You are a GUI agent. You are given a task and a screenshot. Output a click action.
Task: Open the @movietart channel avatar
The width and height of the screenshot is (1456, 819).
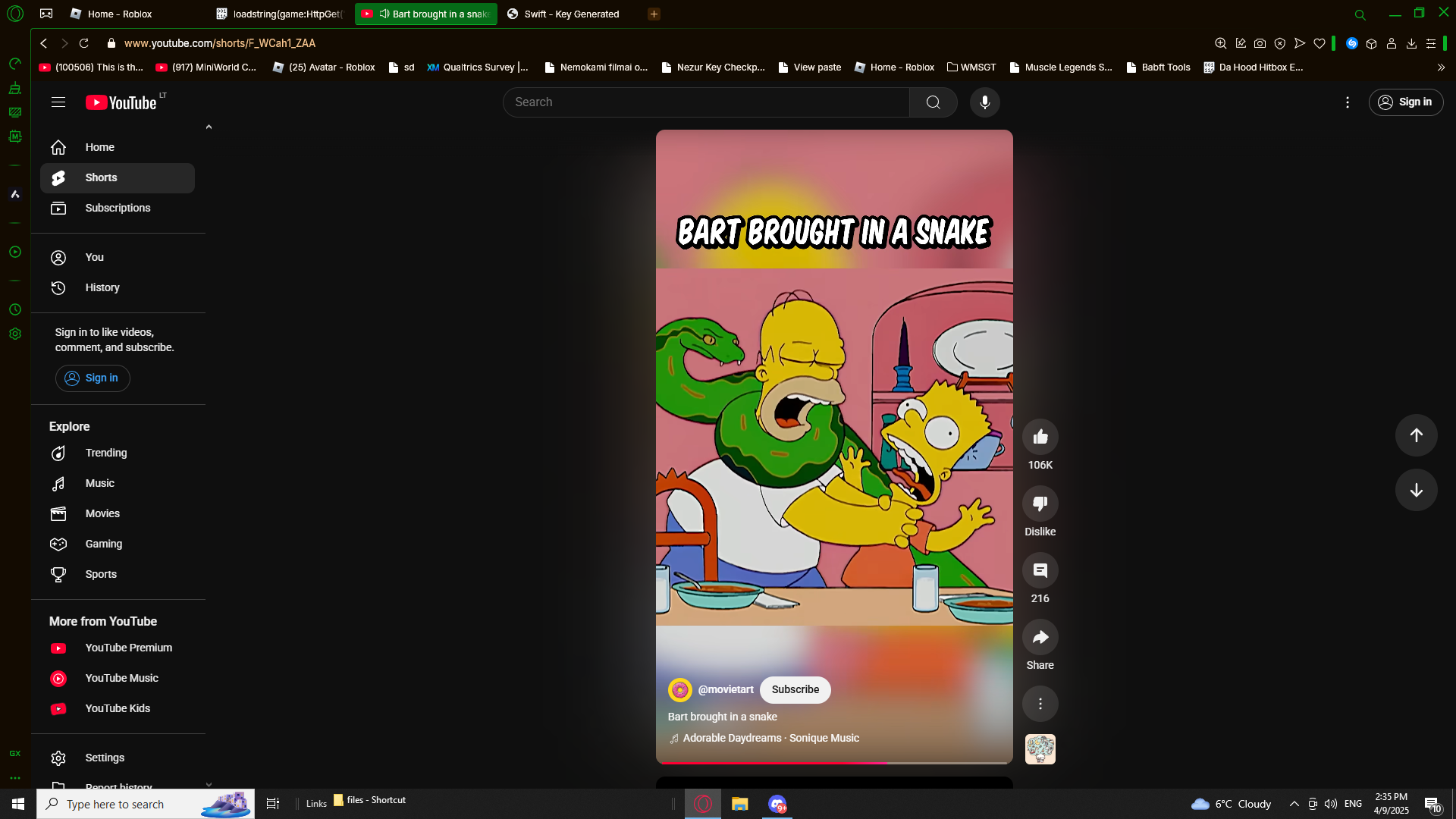680,690
